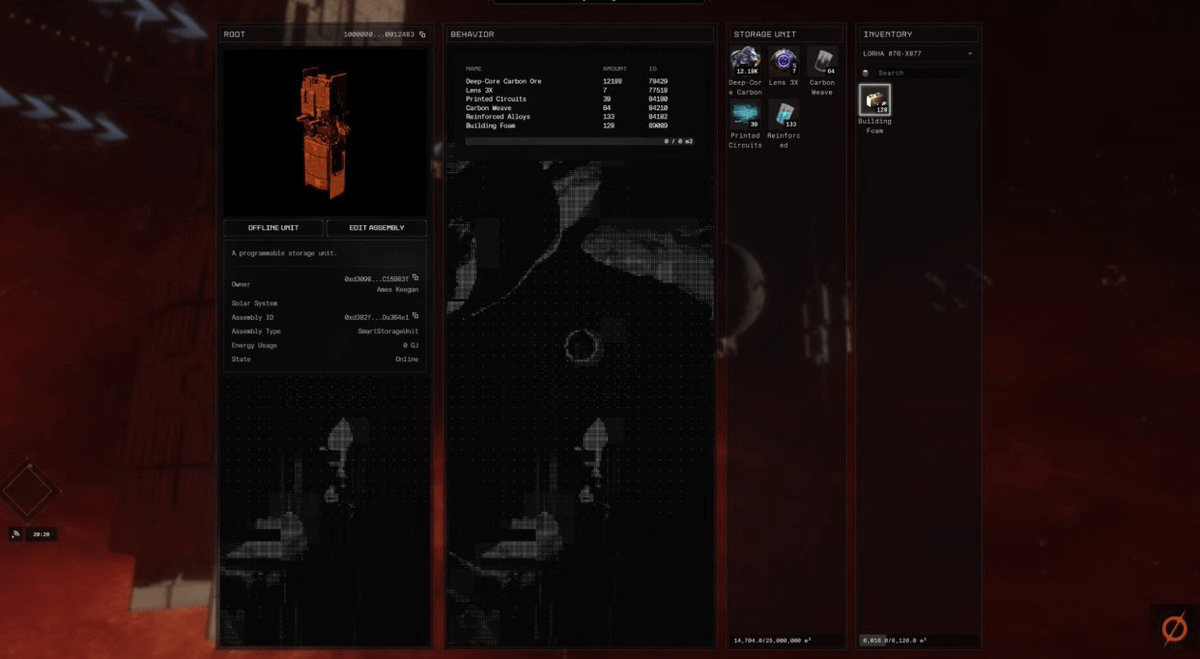Screen dimensions: 1200x659
Task: Copy the Assembly ID value
Action: coord(415,316)
